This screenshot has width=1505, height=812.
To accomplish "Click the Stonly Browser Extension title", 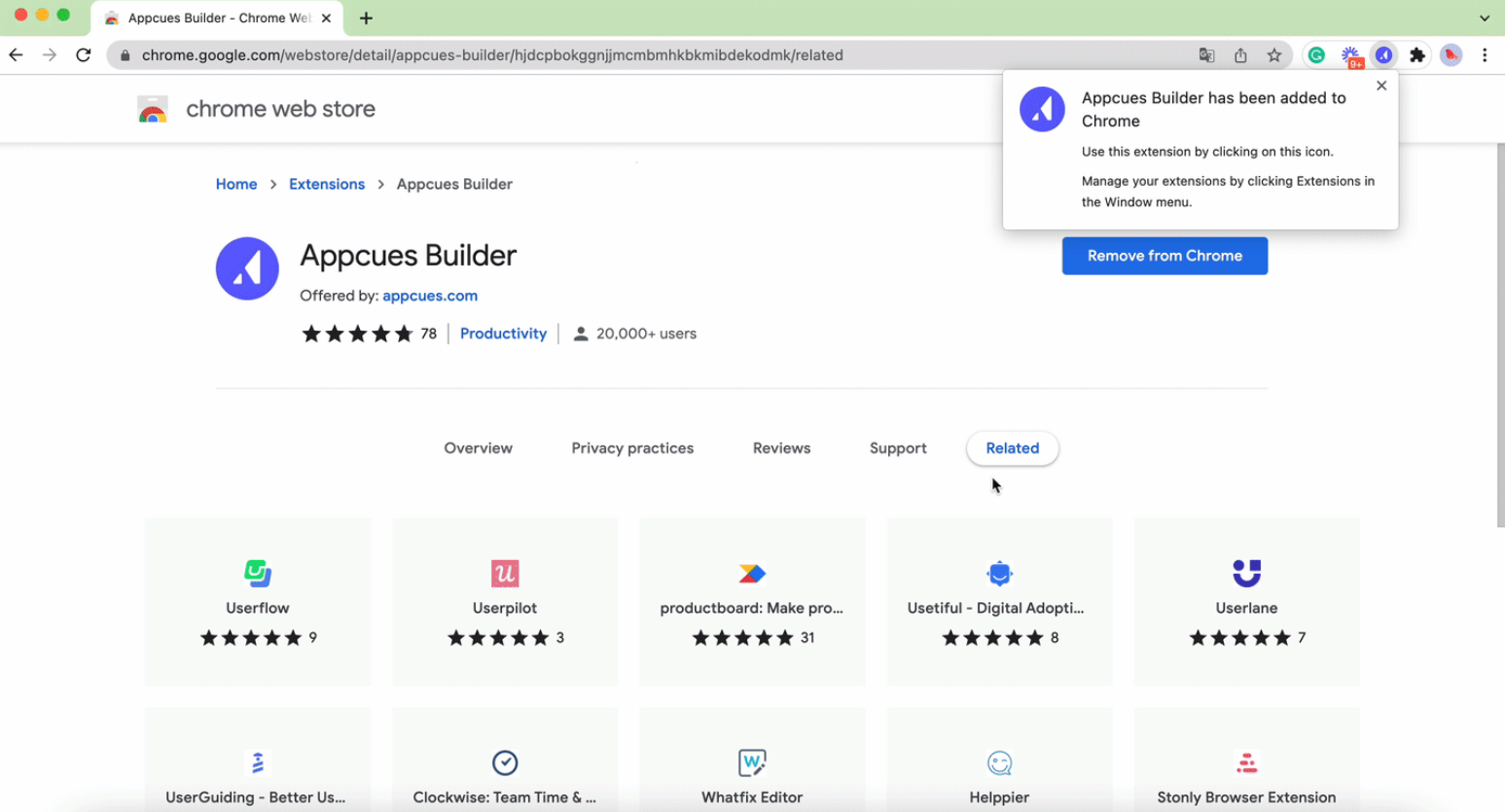I will tap(1246, 797).
